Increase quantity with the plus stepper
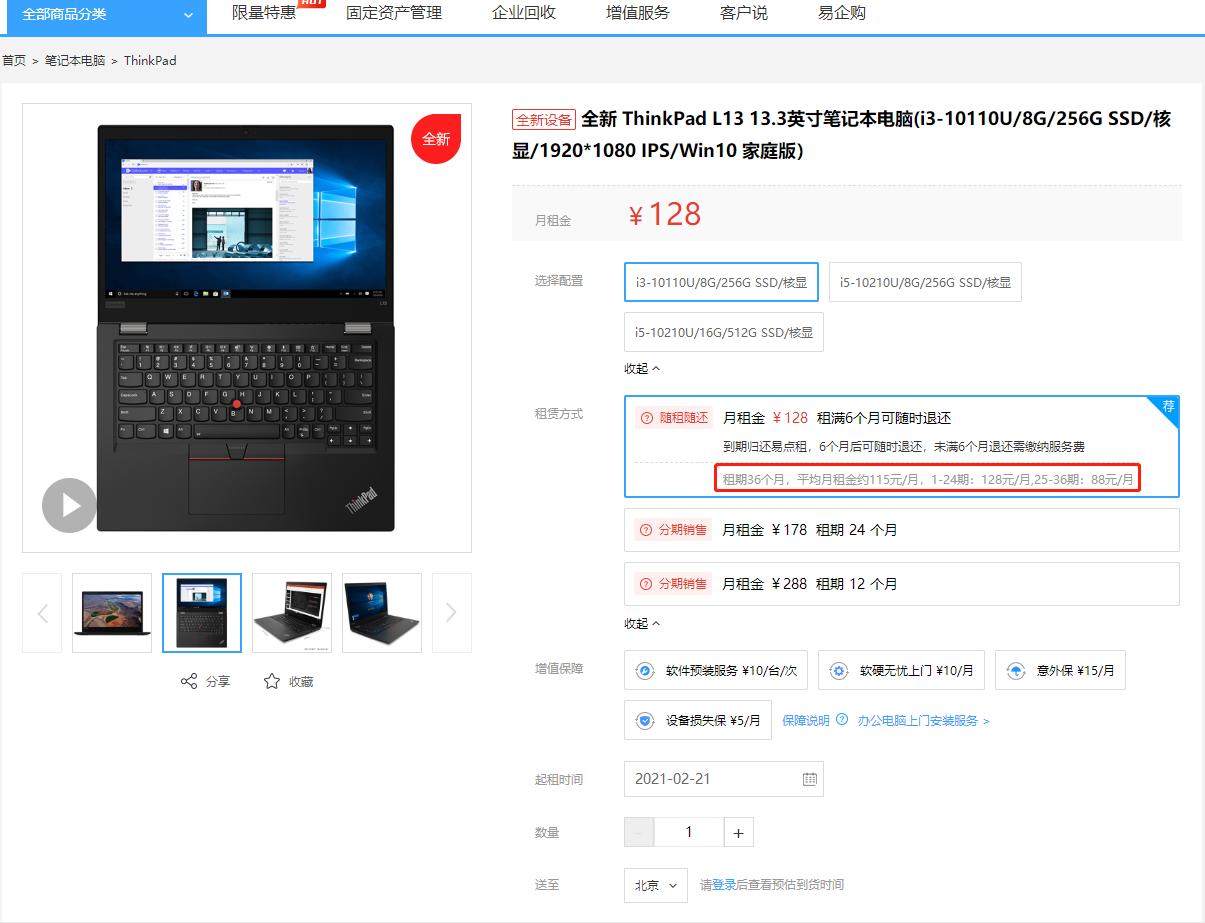Viewport: 1205px width, 923px height. (740, 831)
